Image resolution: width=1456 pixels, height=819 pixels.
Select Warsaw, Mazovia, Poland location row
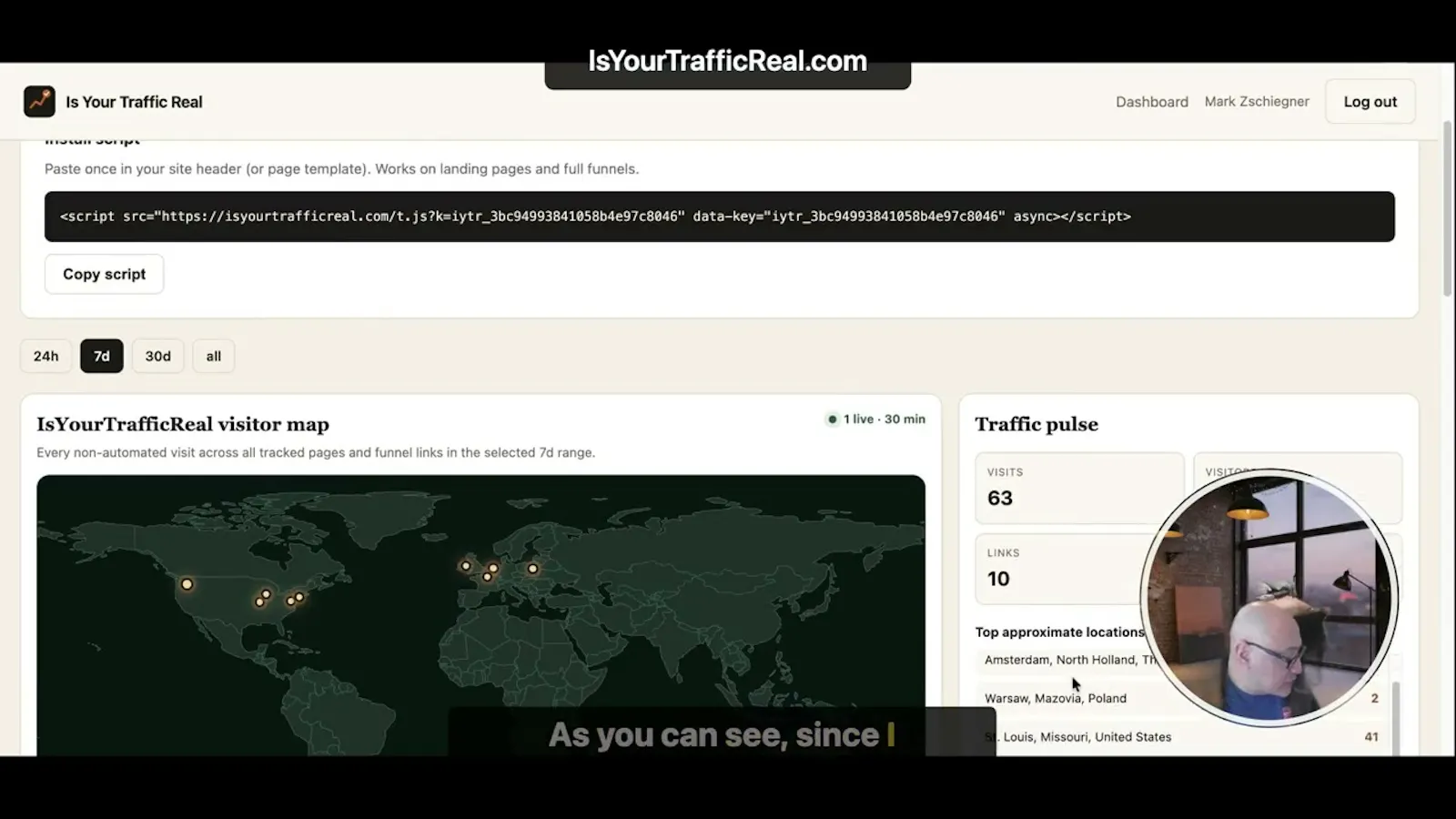pos(1183,698)
